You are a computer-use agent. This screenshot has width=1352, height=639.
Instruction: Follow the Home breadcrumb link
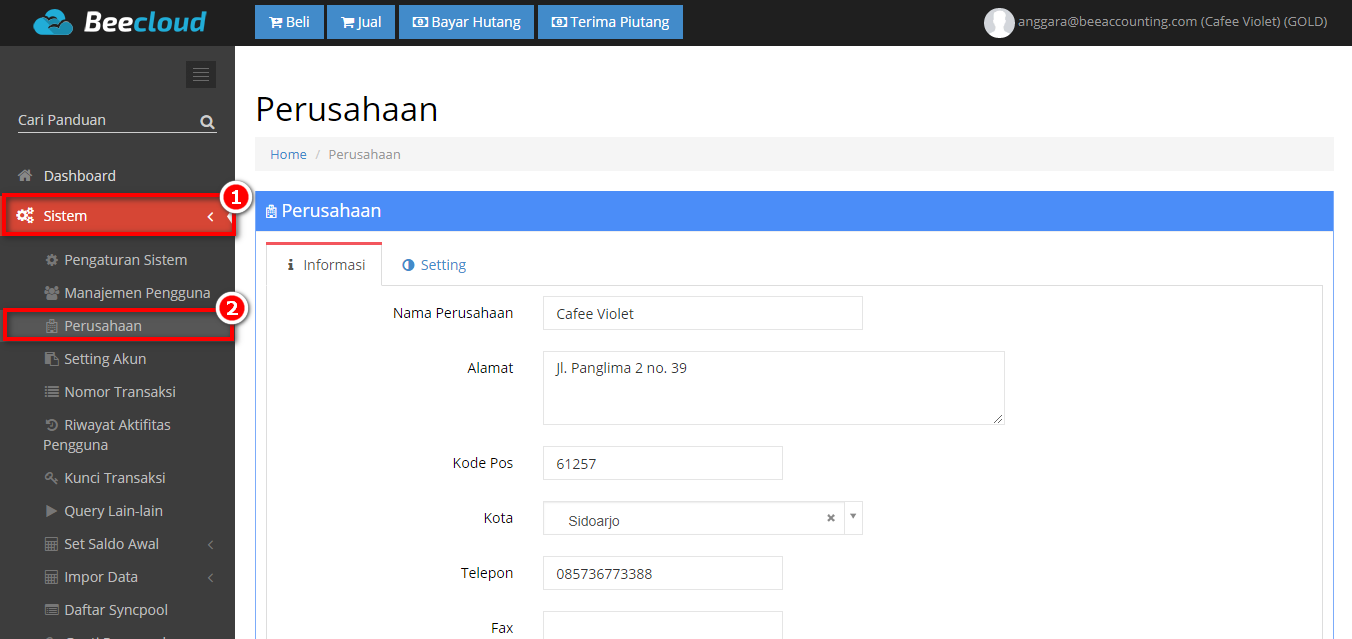(x=288, y=155)
